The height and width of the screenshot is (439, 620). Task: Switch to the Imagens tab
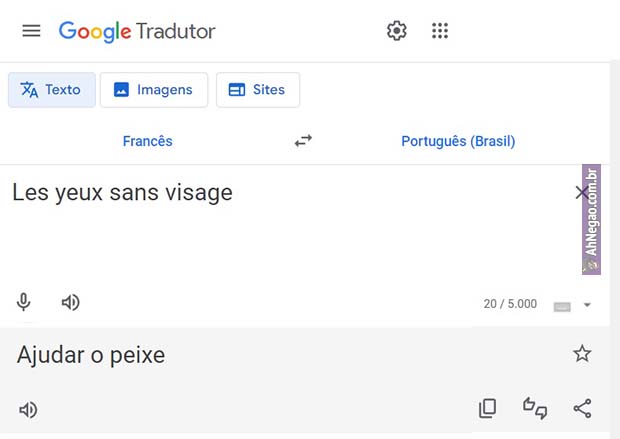tap(154, 90)
